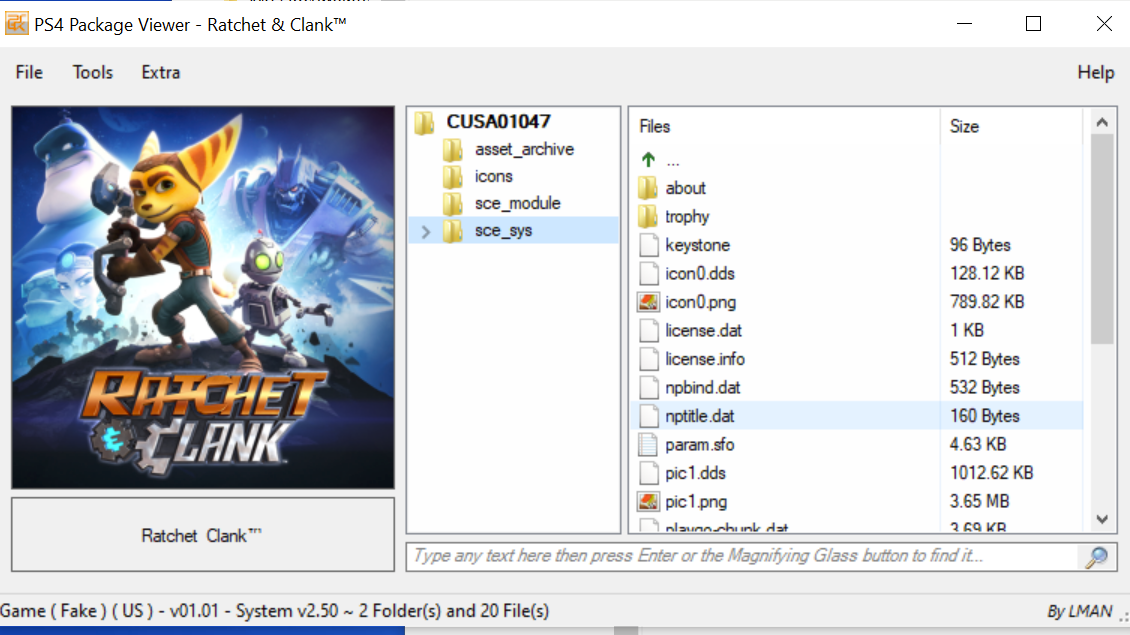Image resolution: width=1130 pixels, height=635 pixels.
Task: Click the Ratchet & Clank cover image
Action: tap(203, 298)
